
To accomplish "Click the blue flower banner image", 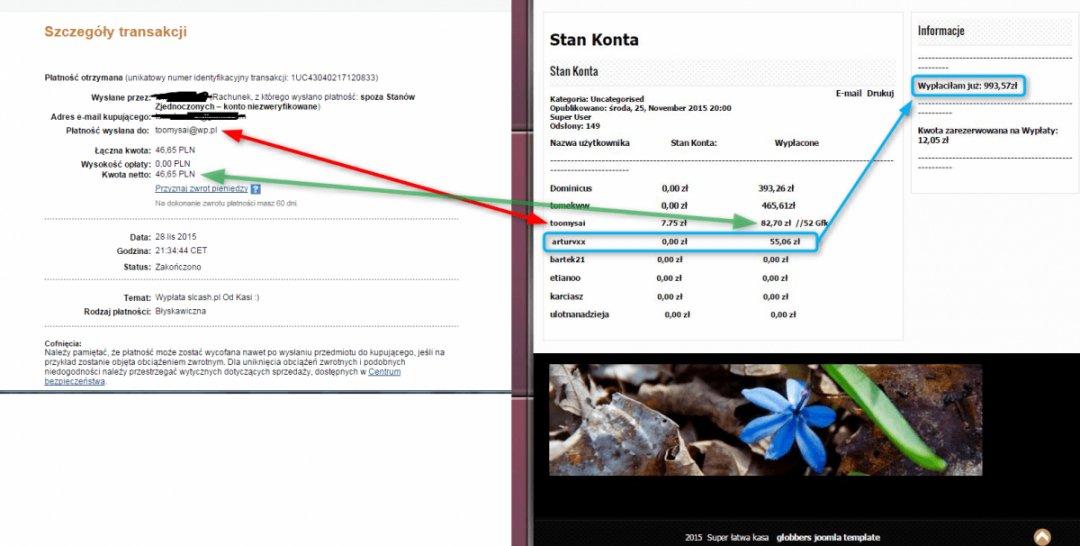I will coord(765,420).
